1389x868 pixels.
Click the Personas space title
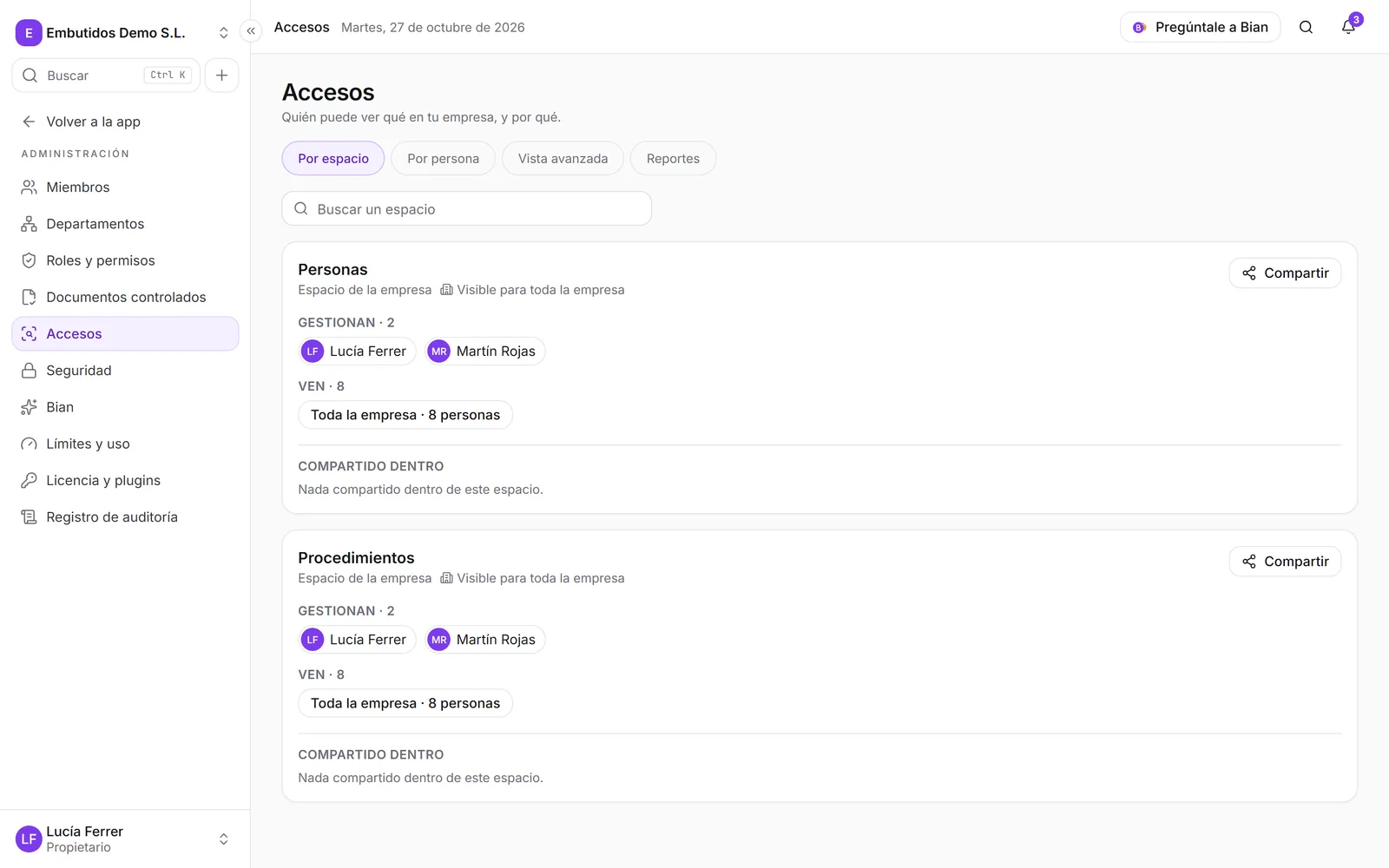point(332,270)
